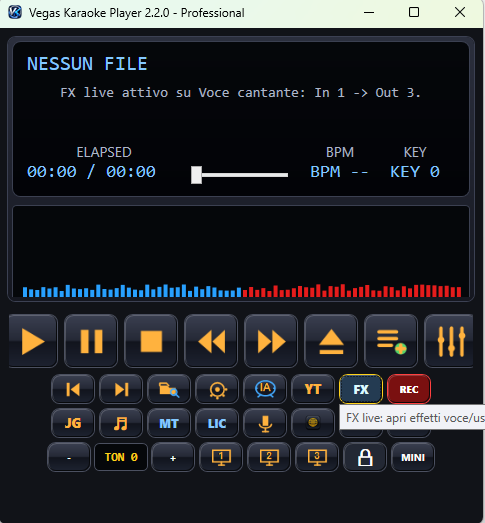The image size is (485, 523).
Task: Skip to the previous track
Action: [x=73, y=389]
